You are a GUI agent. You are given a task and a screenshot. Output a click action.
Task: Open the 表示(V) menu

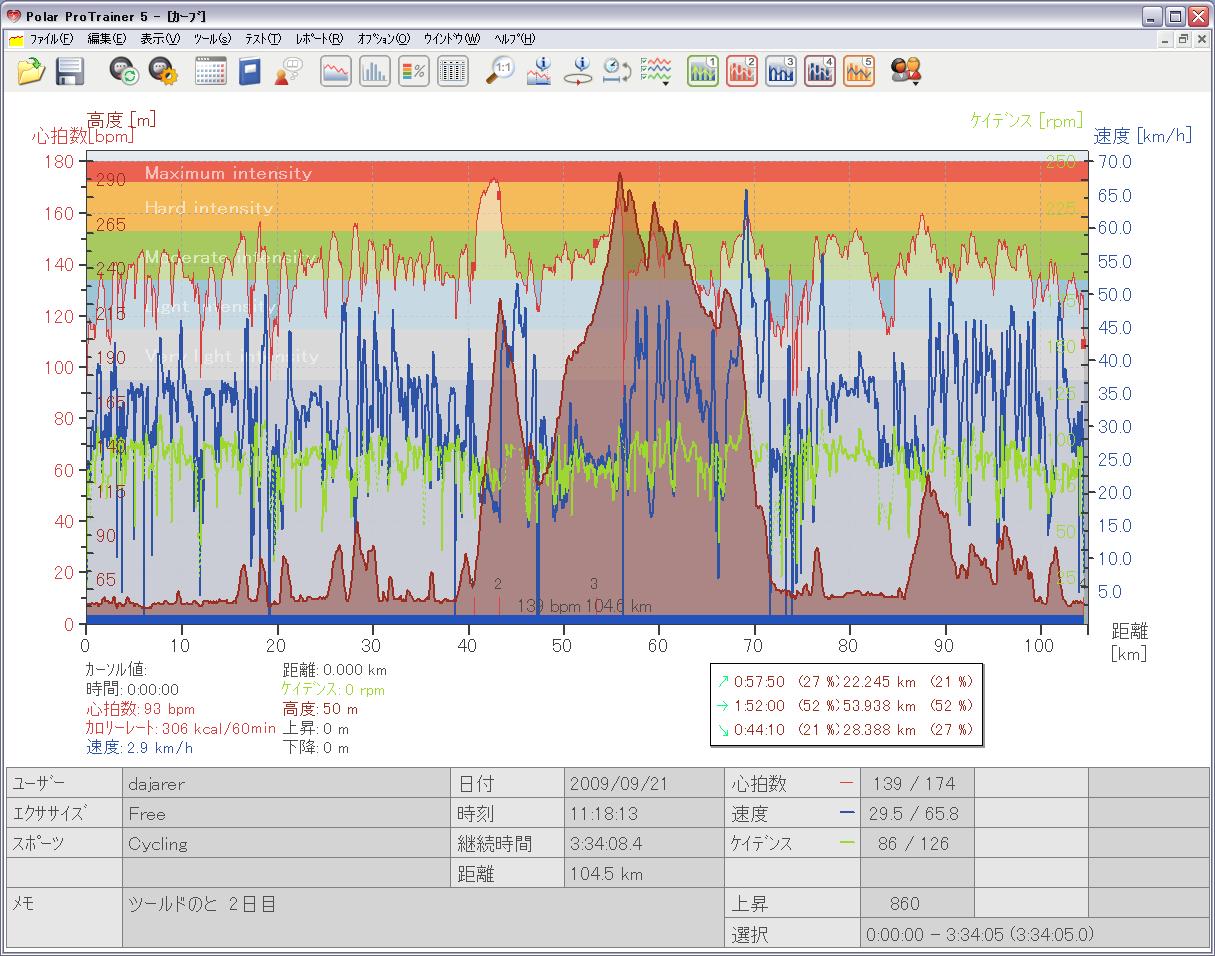(160, 39)
